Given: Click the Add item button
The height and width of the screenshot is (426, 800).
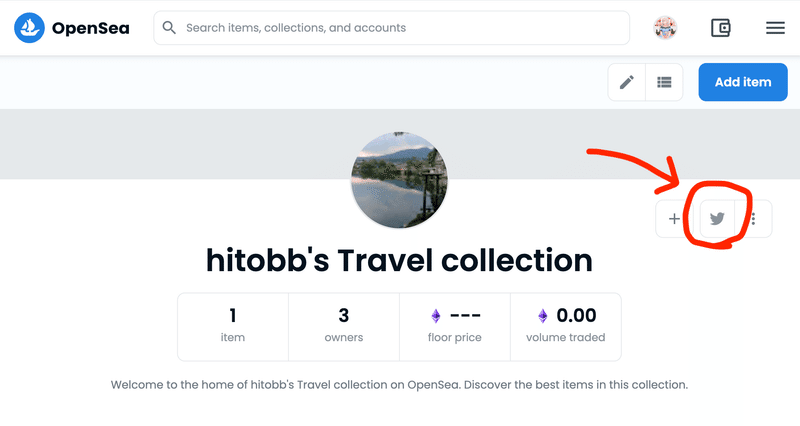Looking at the screenshot, I should tap(743, 82).
